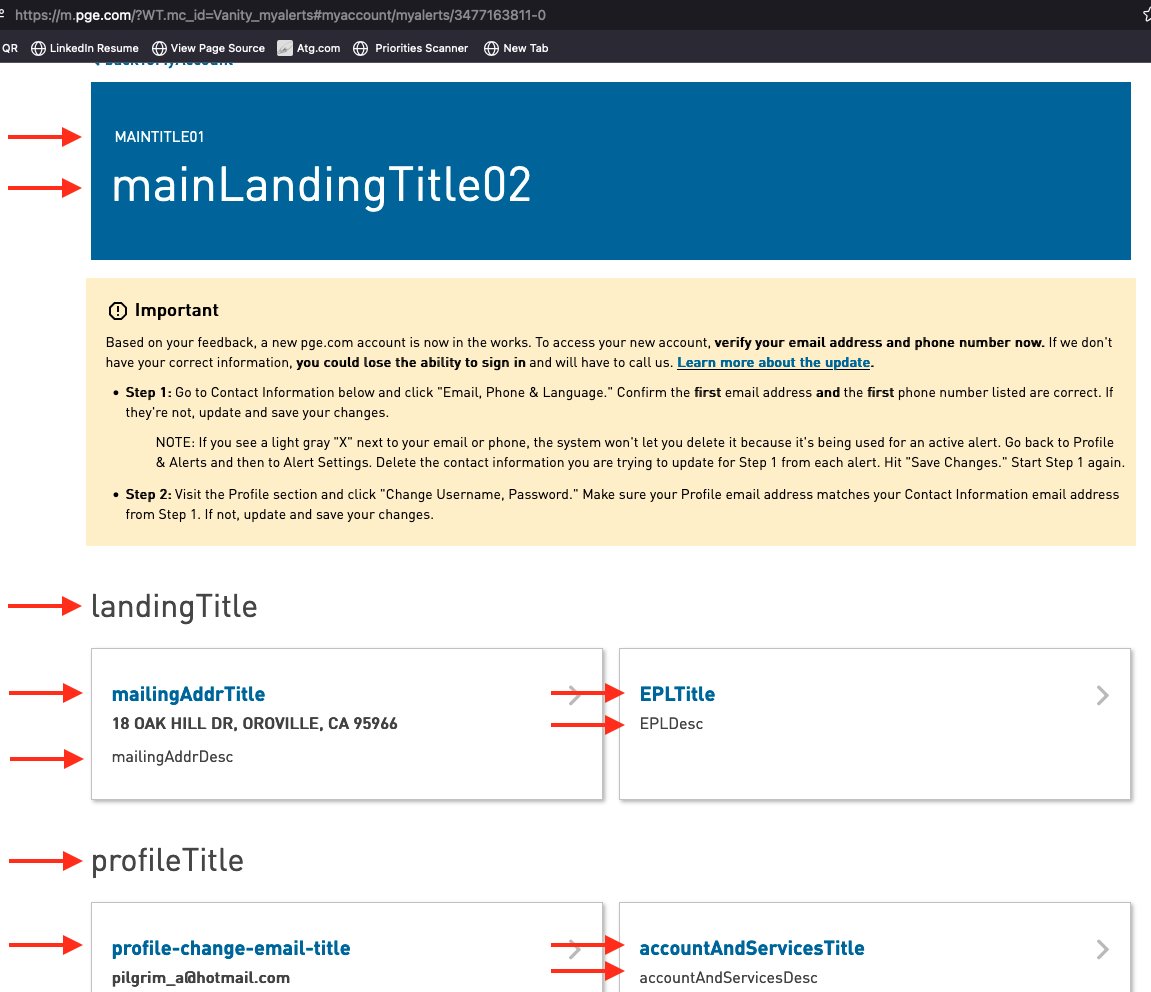Click the MAINTITLE01 label
This screenshot has height=992, width=1151.
(x=159, y=137)
